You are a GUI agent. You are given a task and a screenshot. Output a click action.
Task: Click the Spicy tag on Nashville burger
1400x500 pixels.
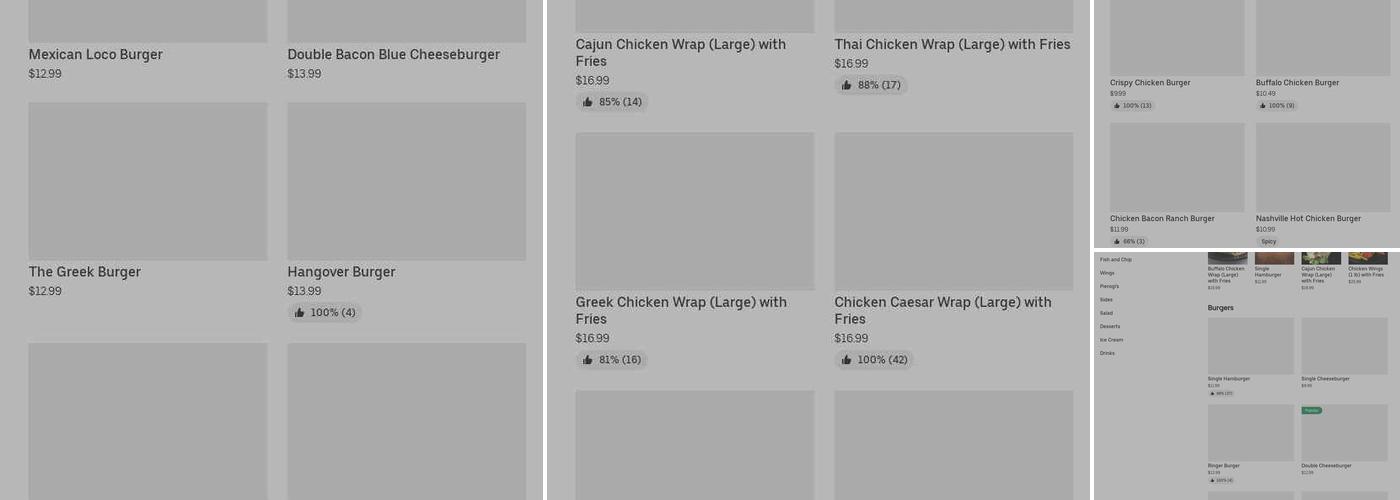[x=1268, y=241]
